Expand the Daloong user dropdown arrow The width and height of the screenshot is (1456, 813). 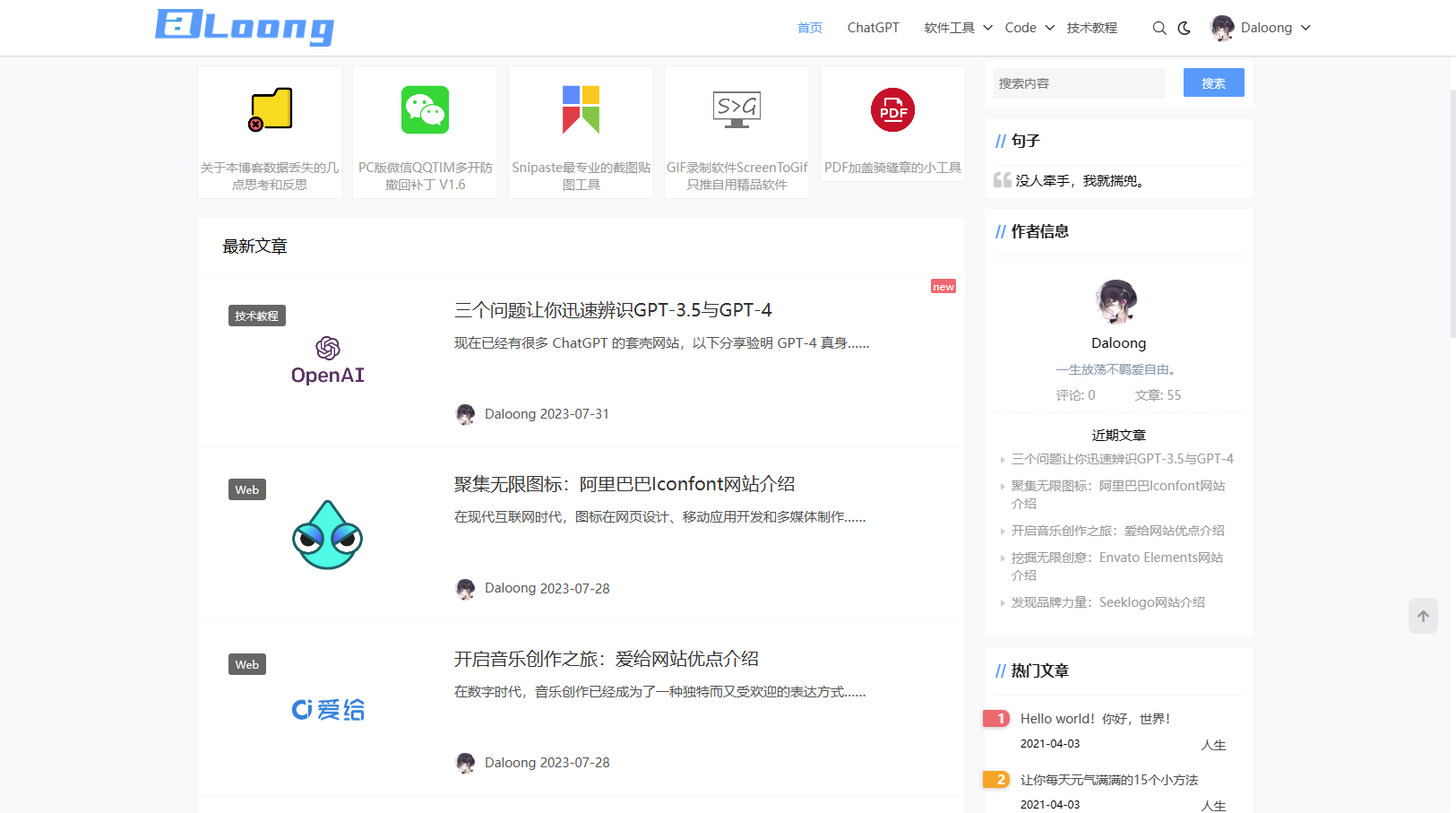click(1305, 28)
